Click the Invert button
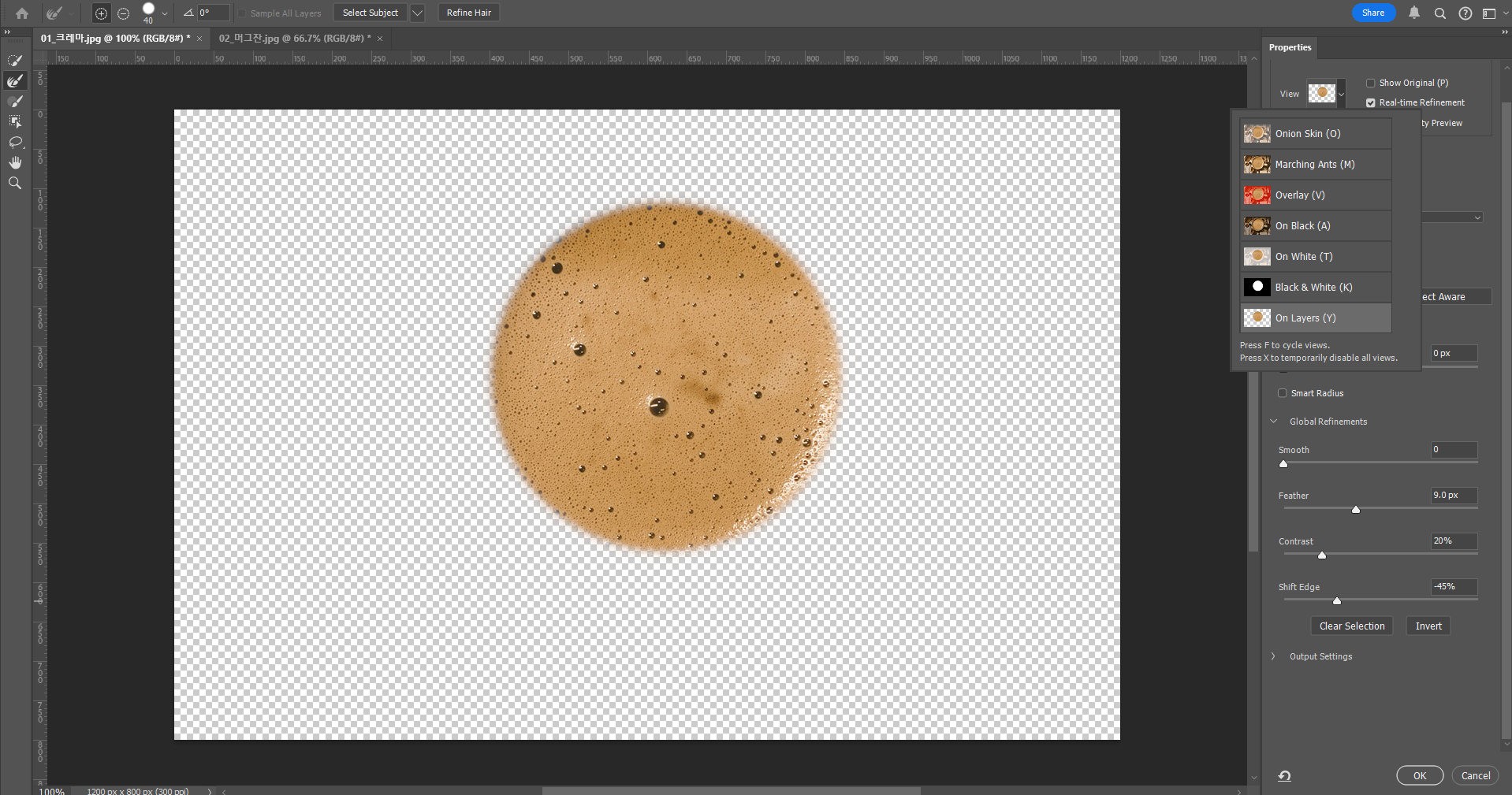1512x795 pixels. pos(1428,626)
